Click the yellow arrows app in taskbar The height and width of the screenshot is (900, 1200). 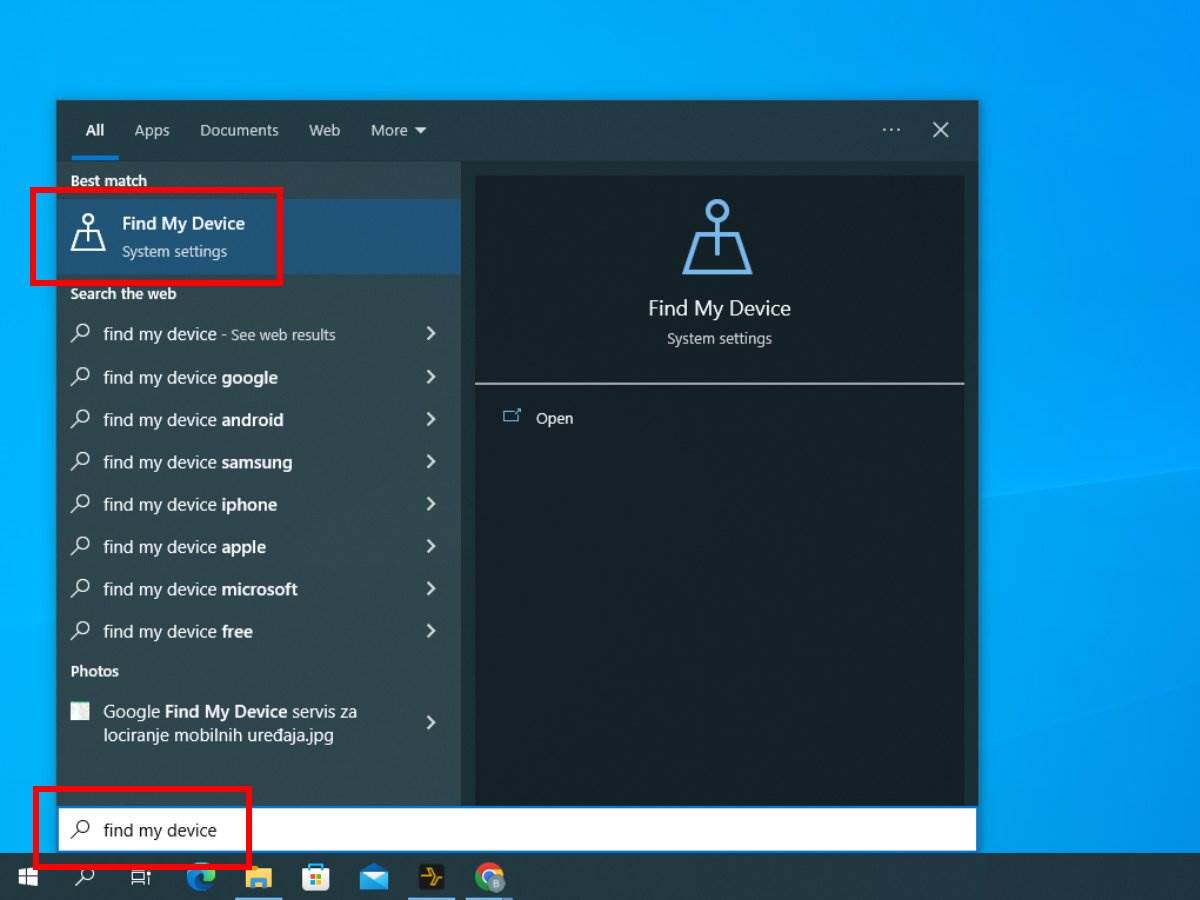[431, 877]
